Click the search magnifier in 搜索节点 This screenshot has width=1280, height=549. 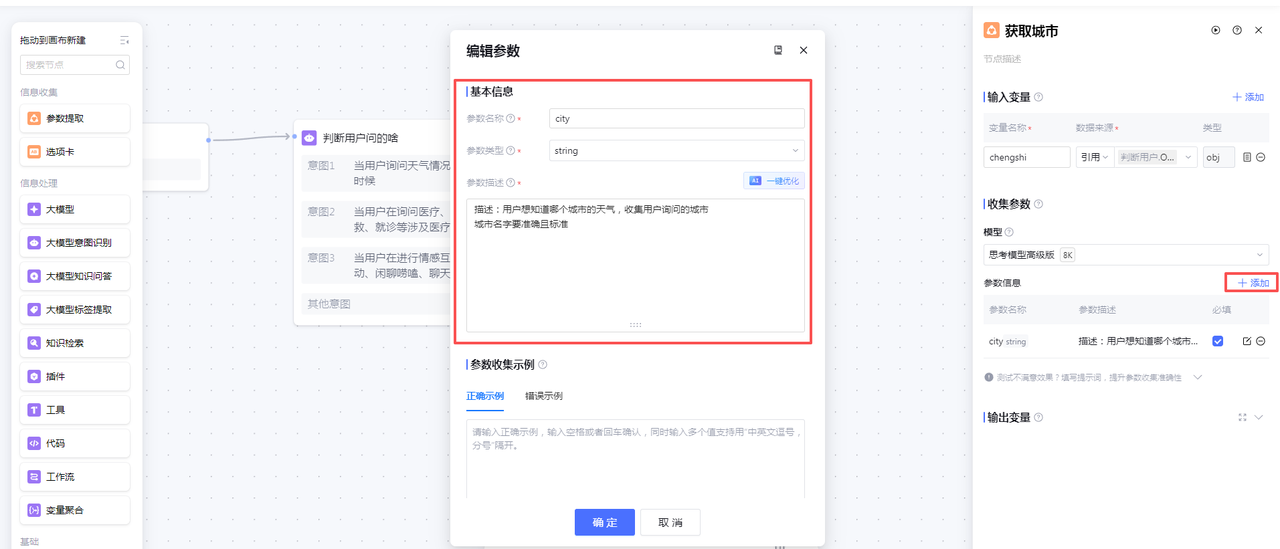[120, 65]
